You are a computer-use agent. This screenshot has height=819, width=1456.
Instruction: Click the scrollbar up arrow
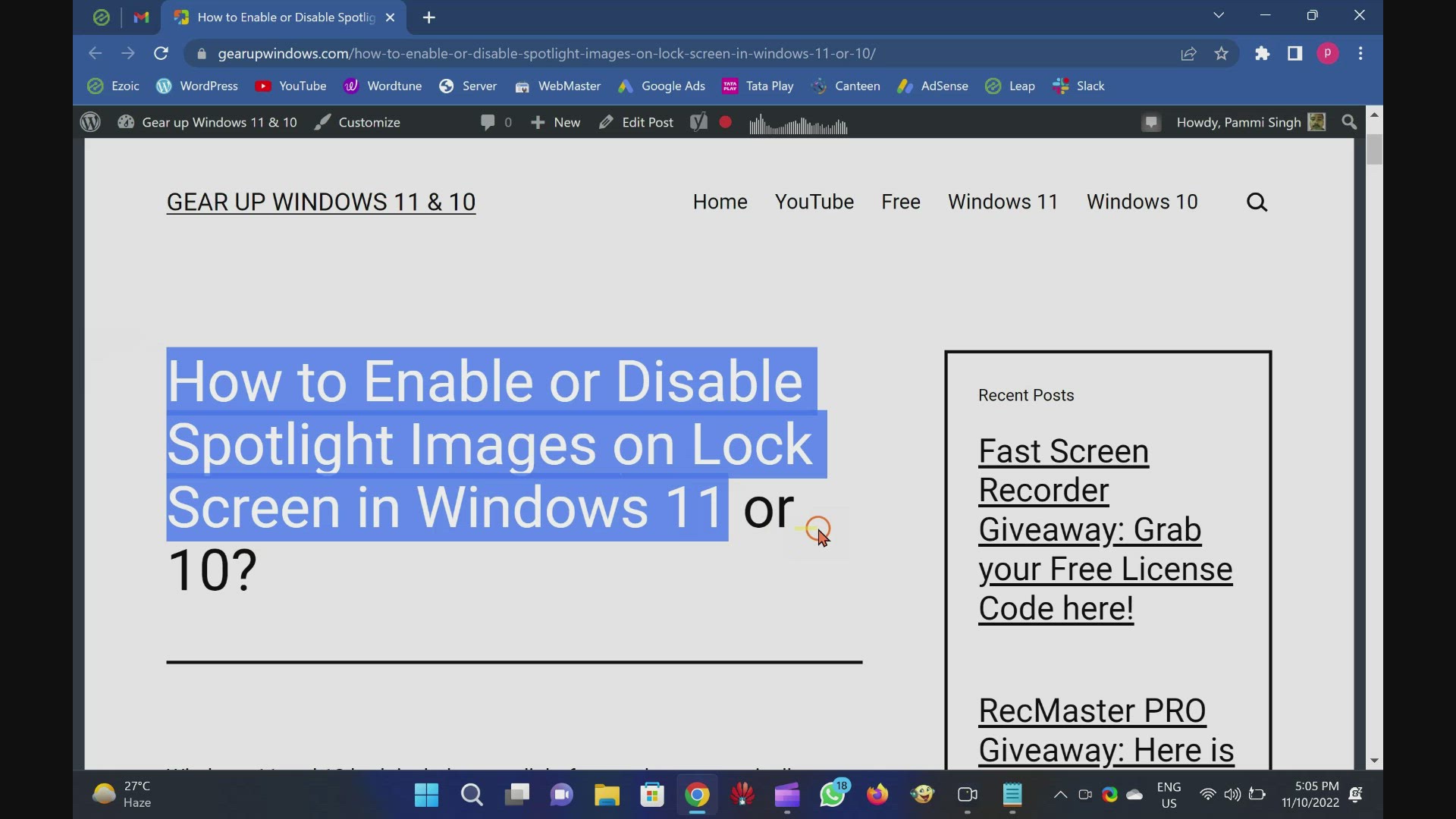click(1374, 115)
